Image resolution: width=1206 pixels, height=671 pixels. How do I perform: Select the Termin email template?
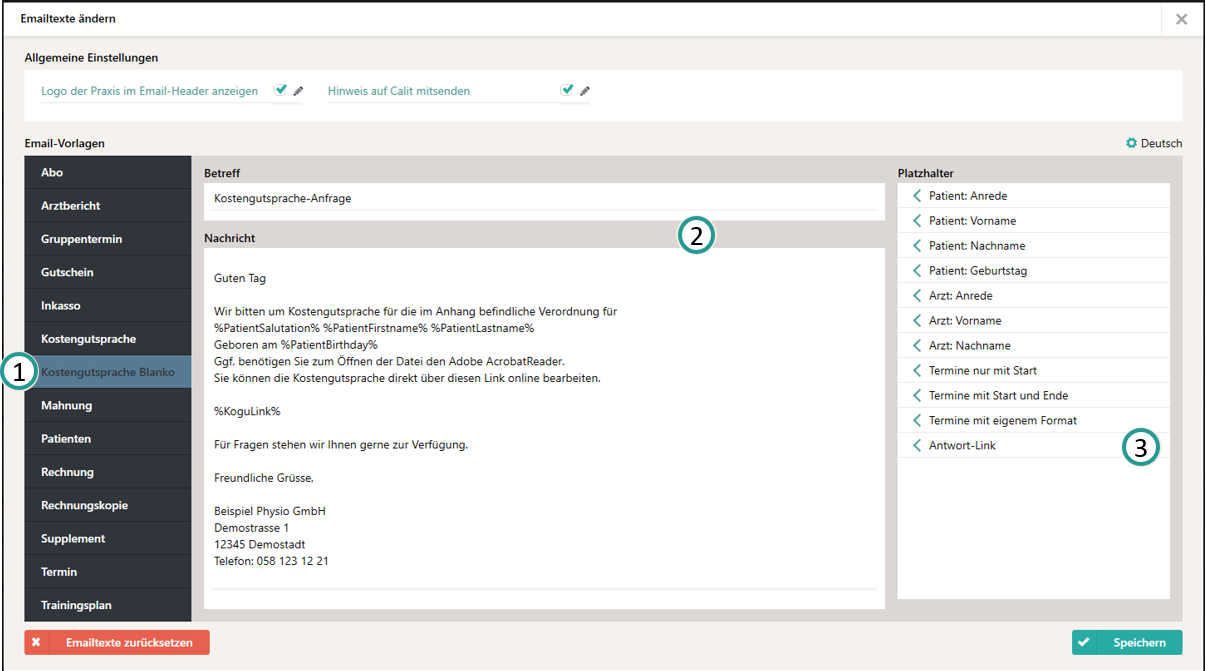(x=108, y=572)
